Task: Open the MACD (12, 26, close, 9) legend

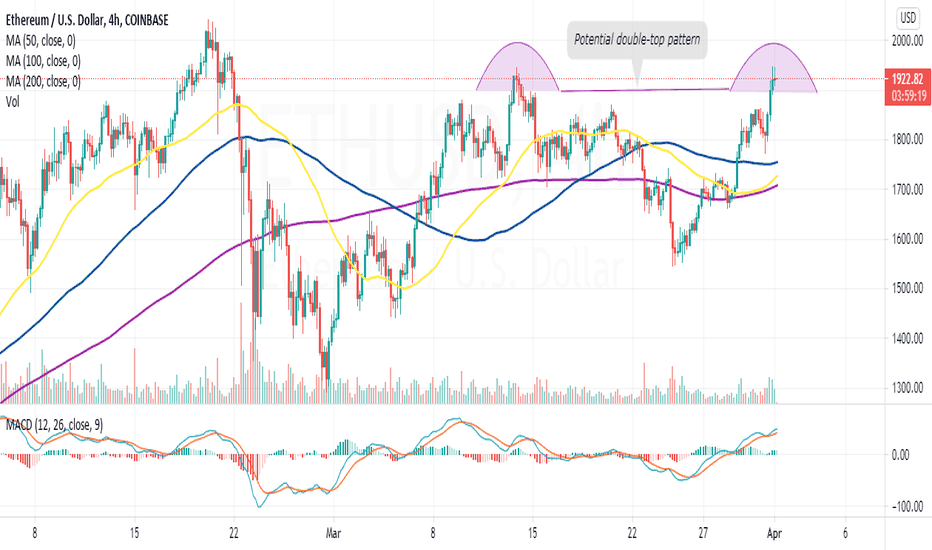Action: (54, 425)
